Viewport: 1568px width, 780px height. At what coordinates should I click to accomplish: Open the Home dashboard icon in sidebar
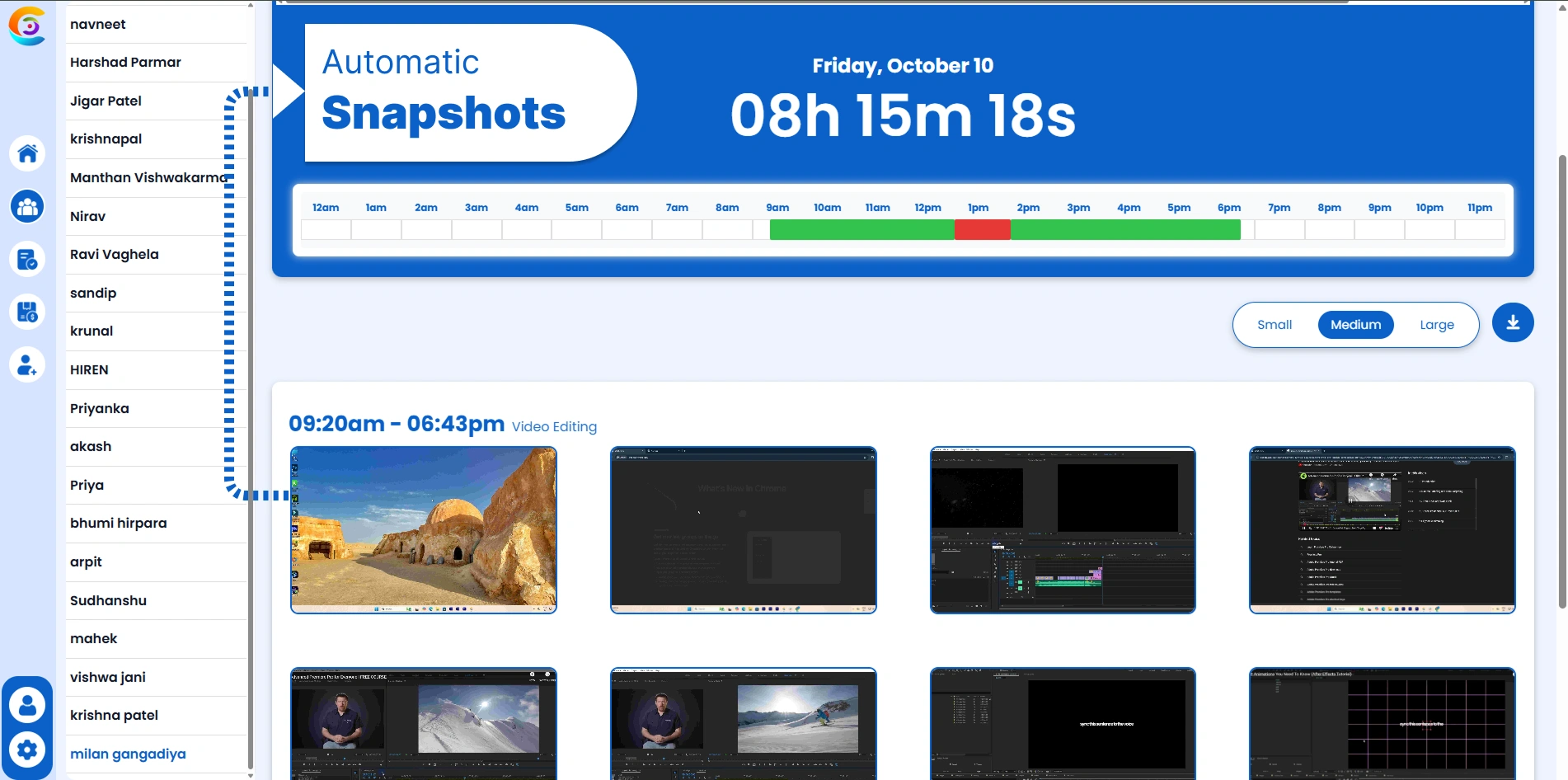coord(27,153)
